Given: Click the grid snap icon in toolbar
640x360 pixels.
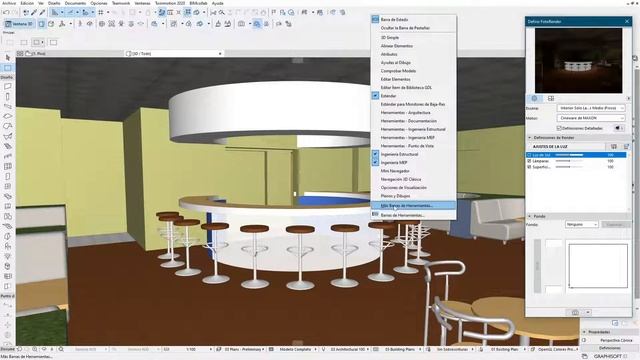Looking at the screenshot, I should coord(100,13).
